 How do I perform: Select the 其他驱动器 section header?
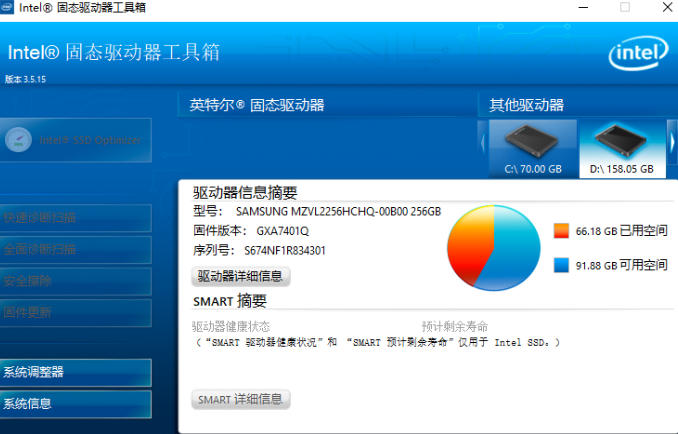click(526, 105)
